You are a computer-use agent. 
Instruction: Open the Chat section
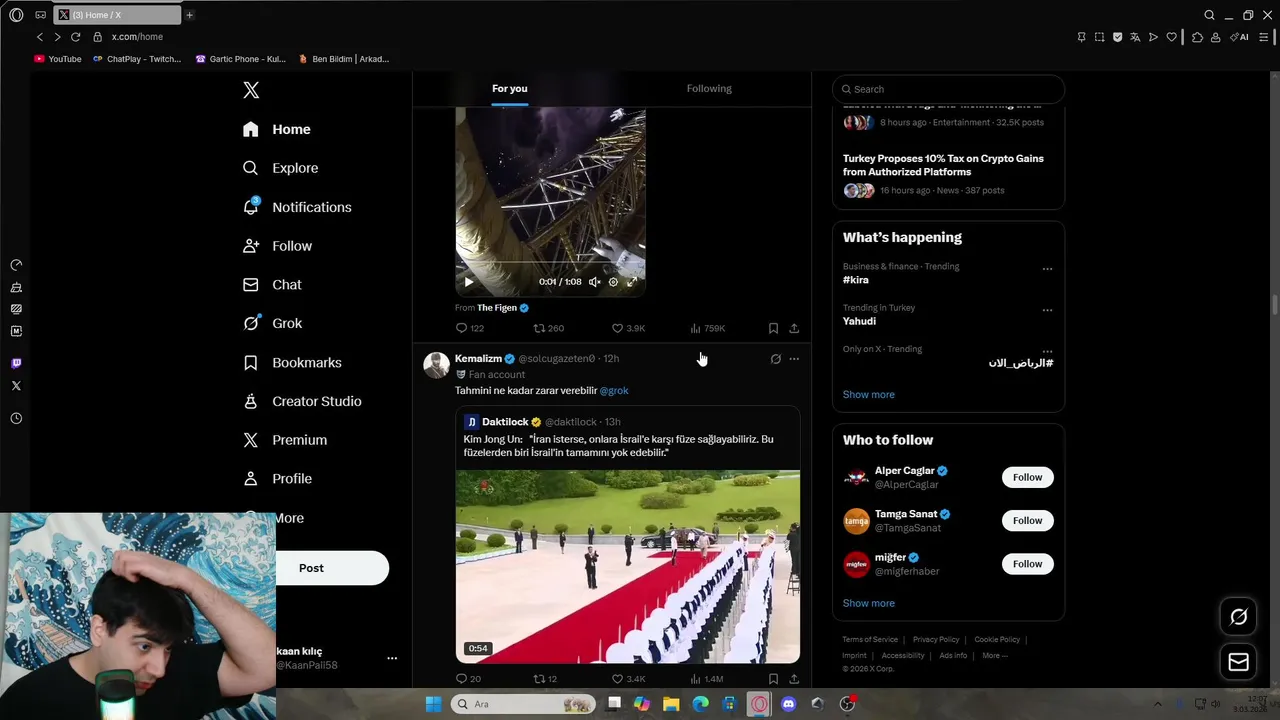point(272,285)
